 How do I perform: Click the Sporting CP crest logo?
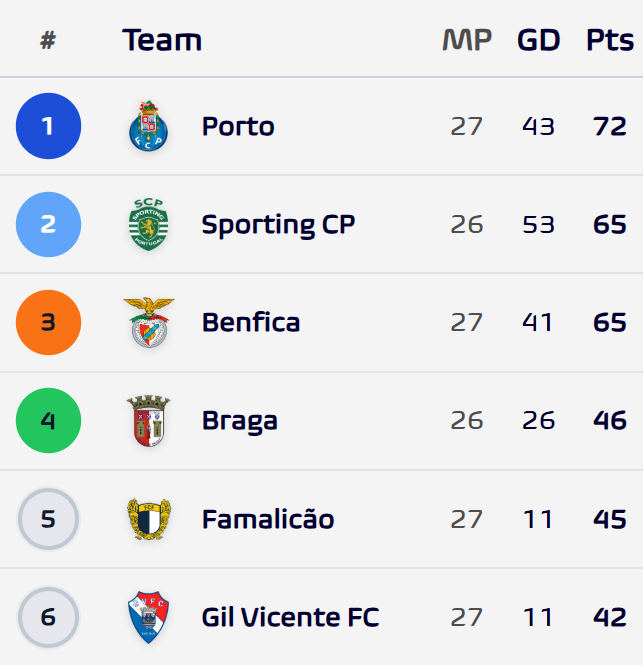click(x=148, y=224)
